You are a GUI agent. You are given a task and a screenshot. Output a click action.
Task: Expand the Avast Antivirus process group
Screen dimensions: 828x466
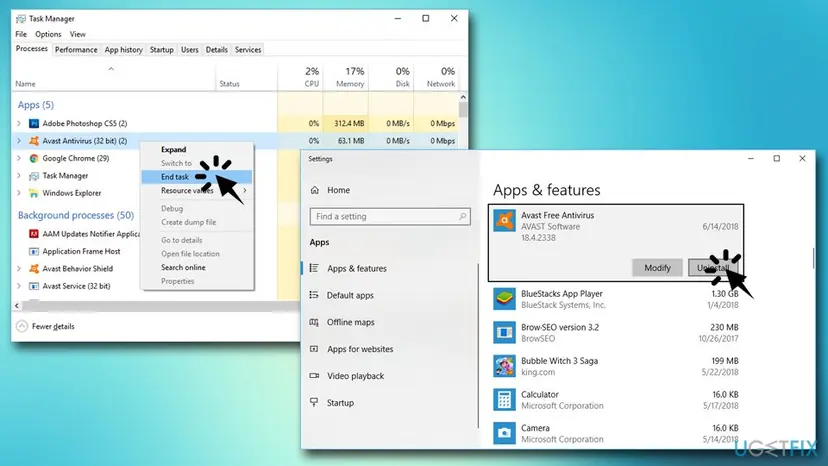(19, 141)
